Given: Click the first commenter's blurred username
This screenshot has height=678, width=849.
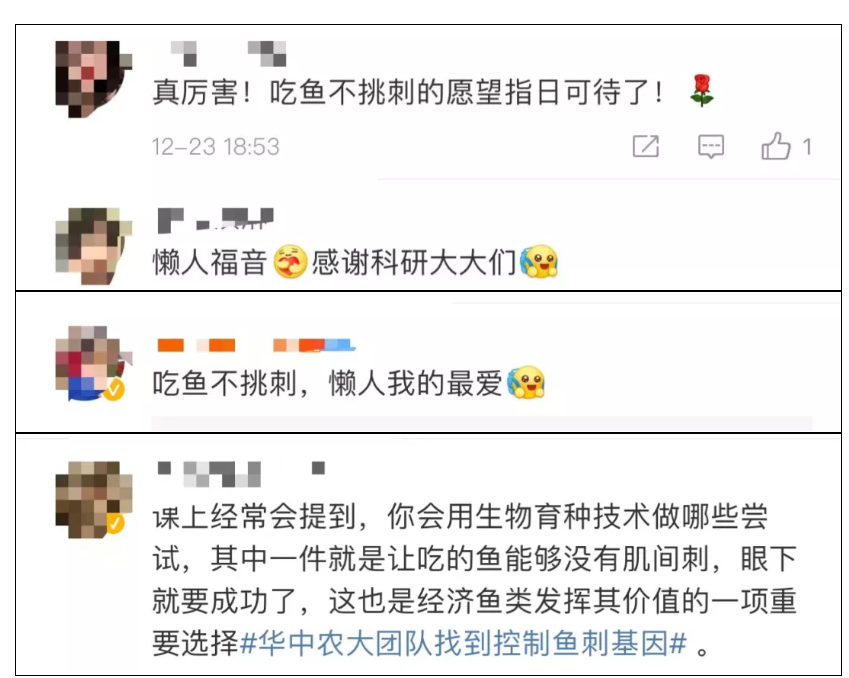Looking at the screenshot, I should coord(228,54).
